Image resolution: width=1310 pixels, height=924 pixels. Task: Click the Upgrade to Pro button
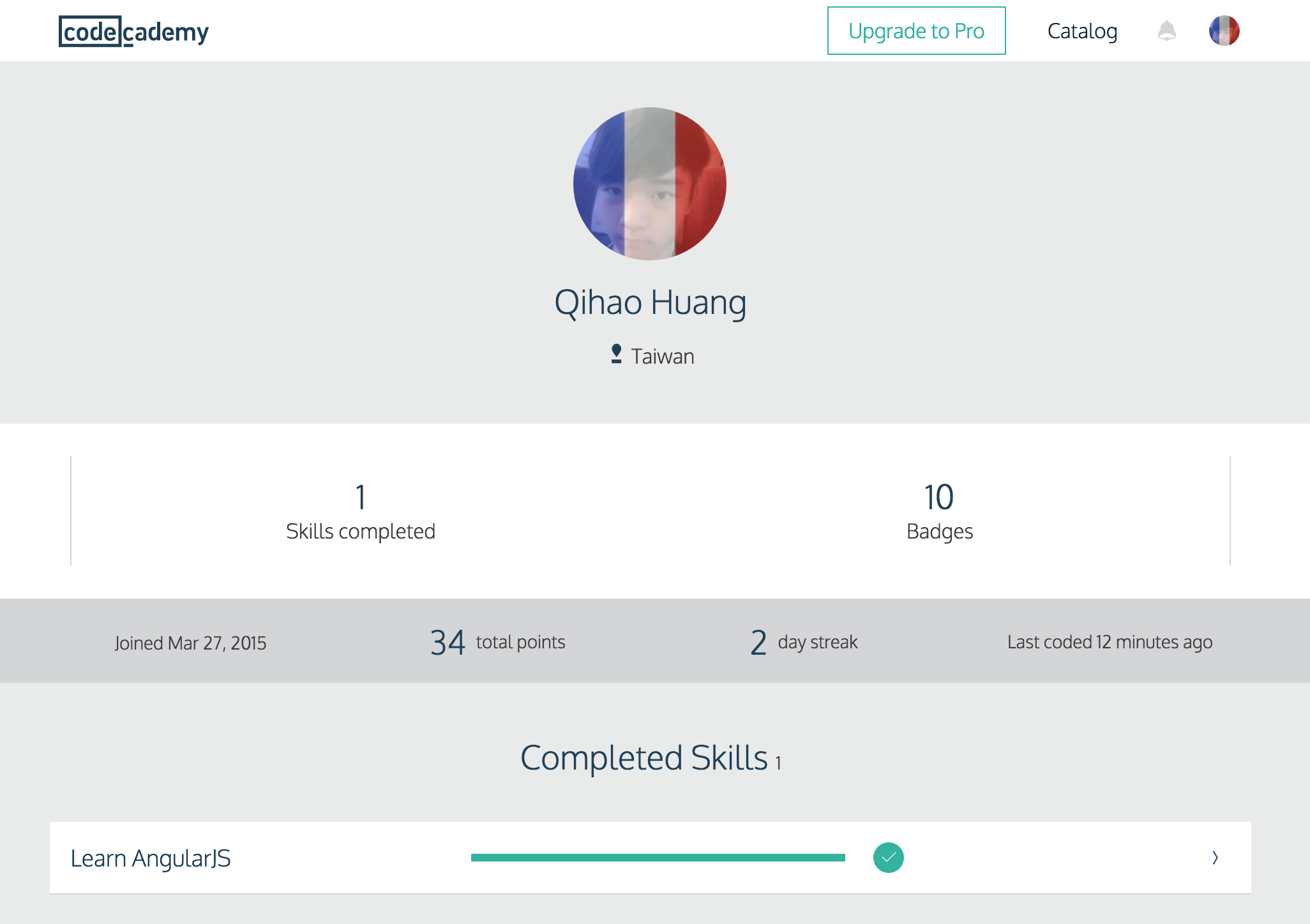click(916, 31)
